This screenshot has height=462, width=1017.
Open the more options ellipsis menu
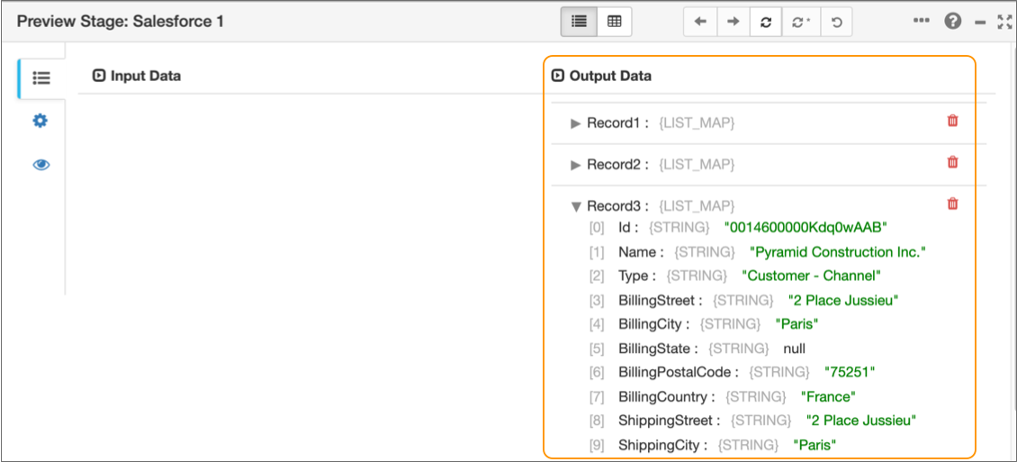921,21
